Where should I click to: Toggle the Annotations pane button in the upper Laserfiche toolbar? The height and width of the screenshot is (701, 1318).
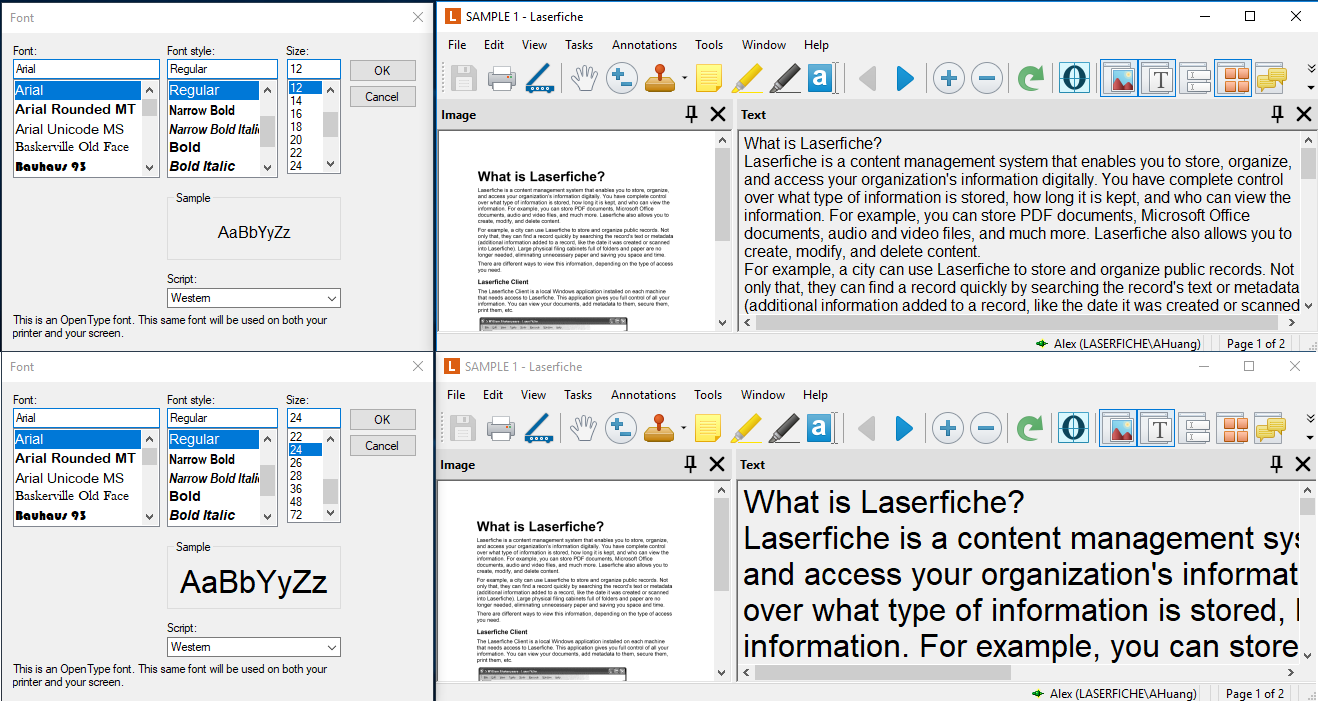pyautogui.click(x=1270, y=78)
